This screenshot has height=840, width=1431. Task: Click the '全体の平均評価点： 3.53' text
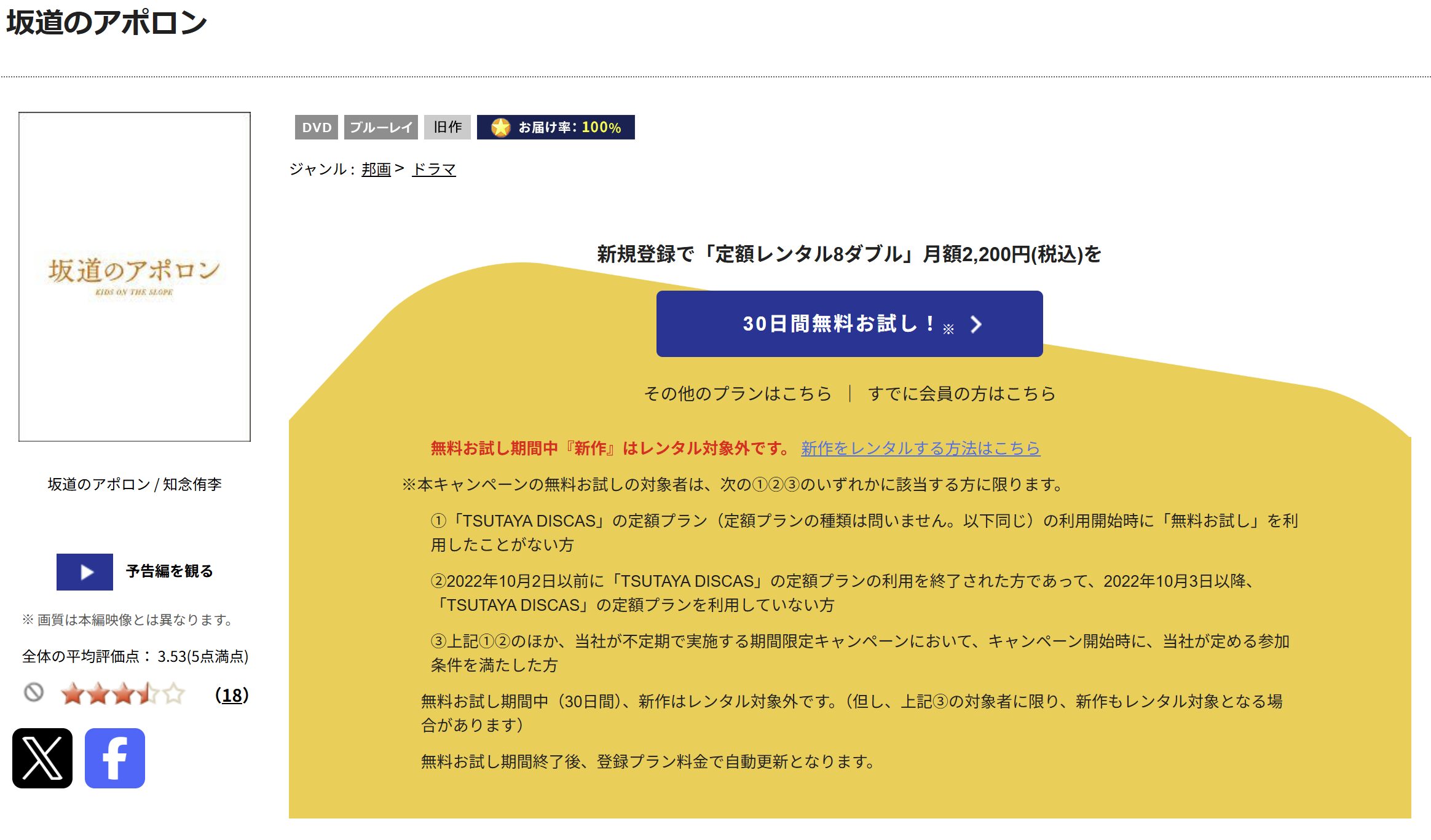tap(135, 656)
